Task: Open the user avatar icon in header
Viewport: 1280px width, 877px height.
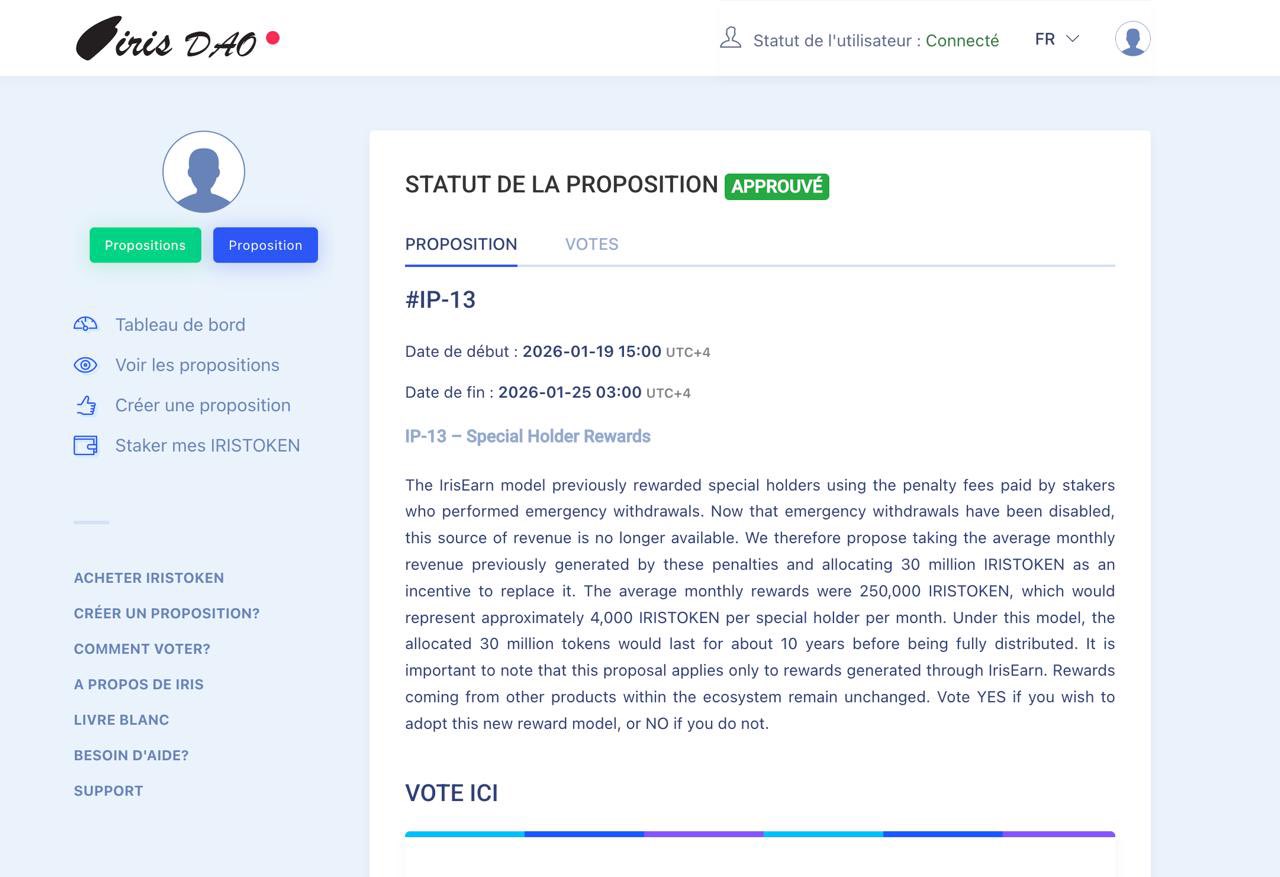Action: tap(1132, 39)
